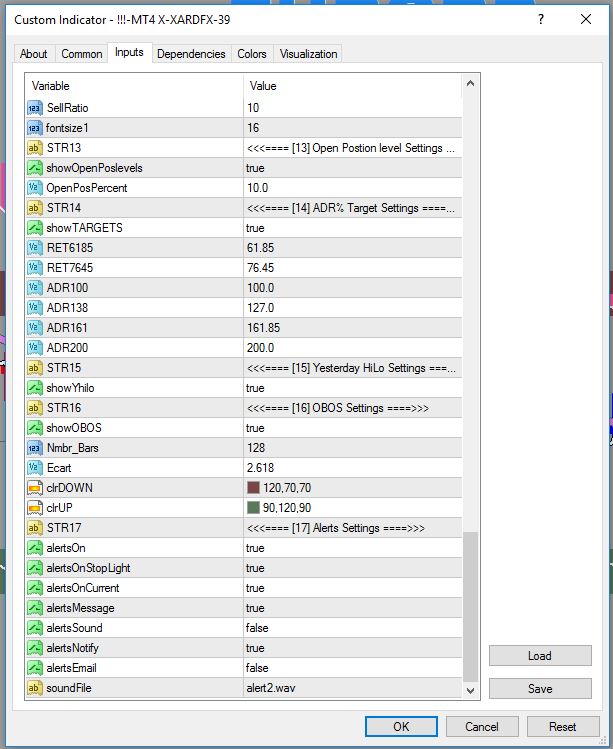
Task: Click the scroll up arrow in inputs list
Action: pos(471,85)
